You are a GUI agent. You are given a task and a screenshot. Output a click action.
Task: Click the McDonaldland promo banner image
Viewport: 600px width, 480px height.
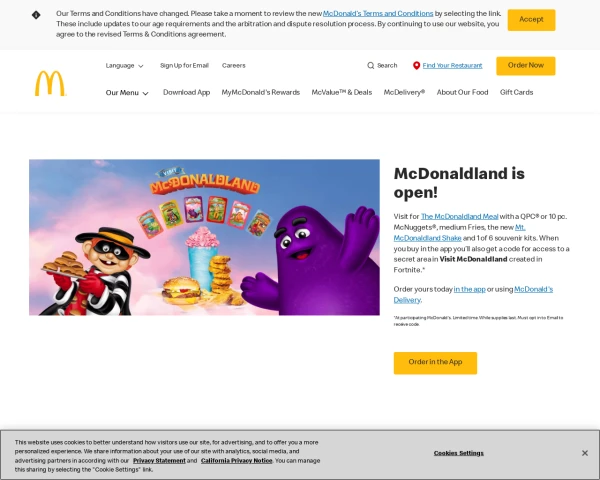coord(204,237)
